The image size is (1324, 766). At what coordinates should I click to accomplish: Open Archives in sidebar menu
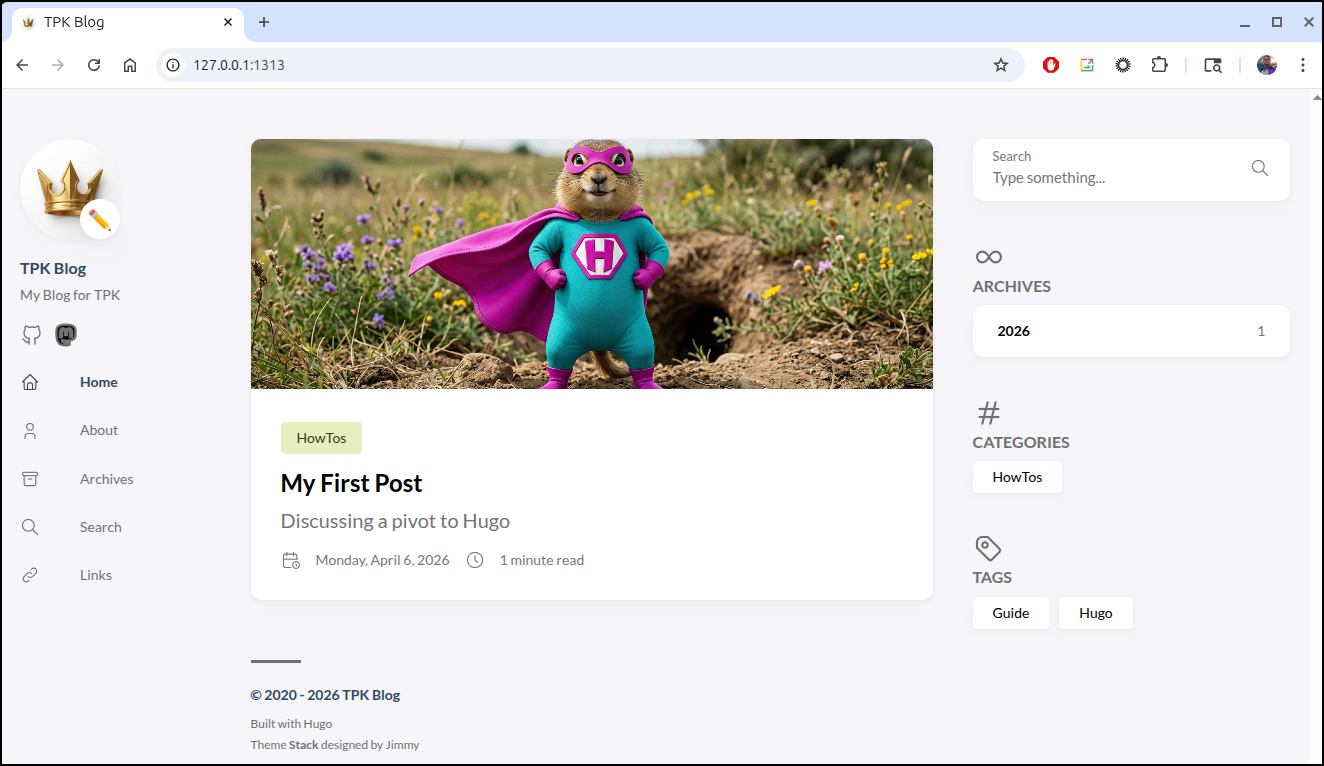(x=106, y=479)
